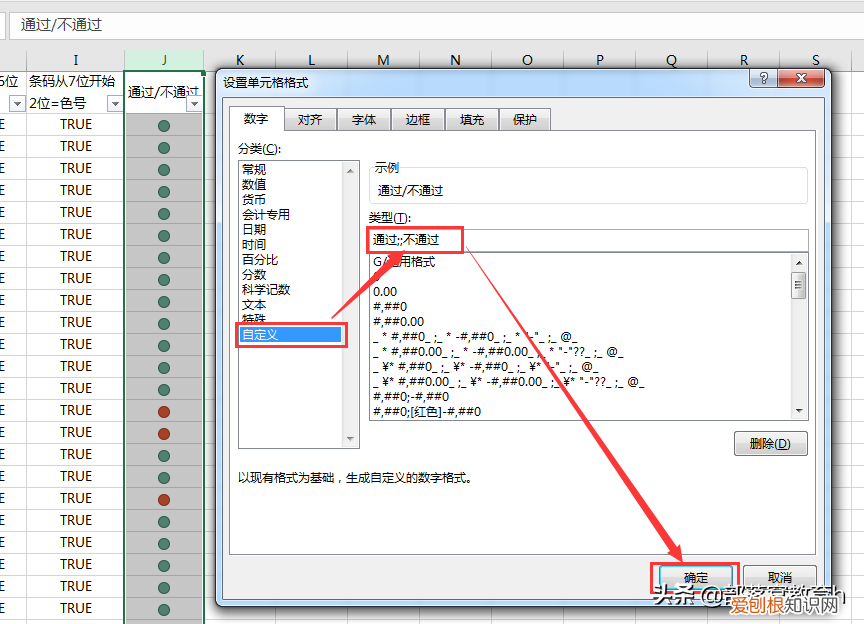864x624 pixels.
Task: Click the 确定 button to confirm
Action: point(694,577)
